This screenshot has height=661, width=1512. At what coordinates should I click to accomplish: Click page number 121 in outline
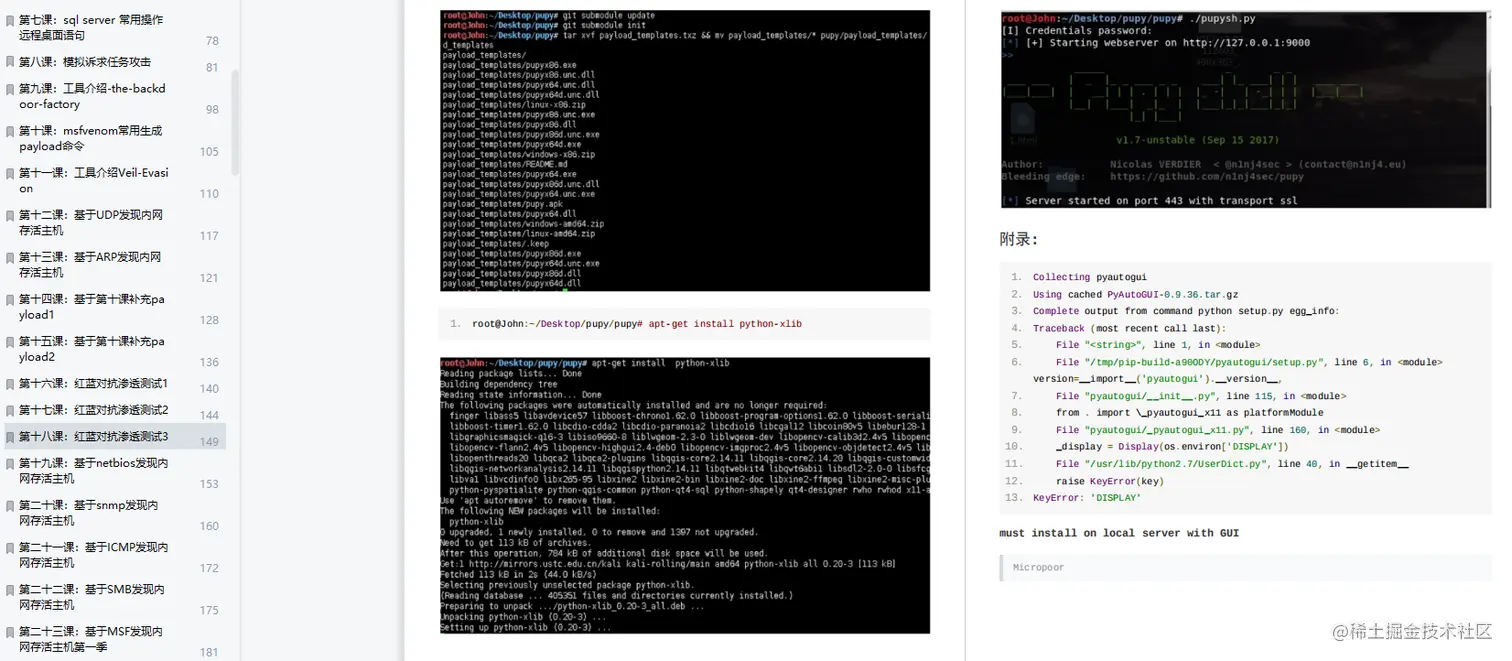point(209,278)
